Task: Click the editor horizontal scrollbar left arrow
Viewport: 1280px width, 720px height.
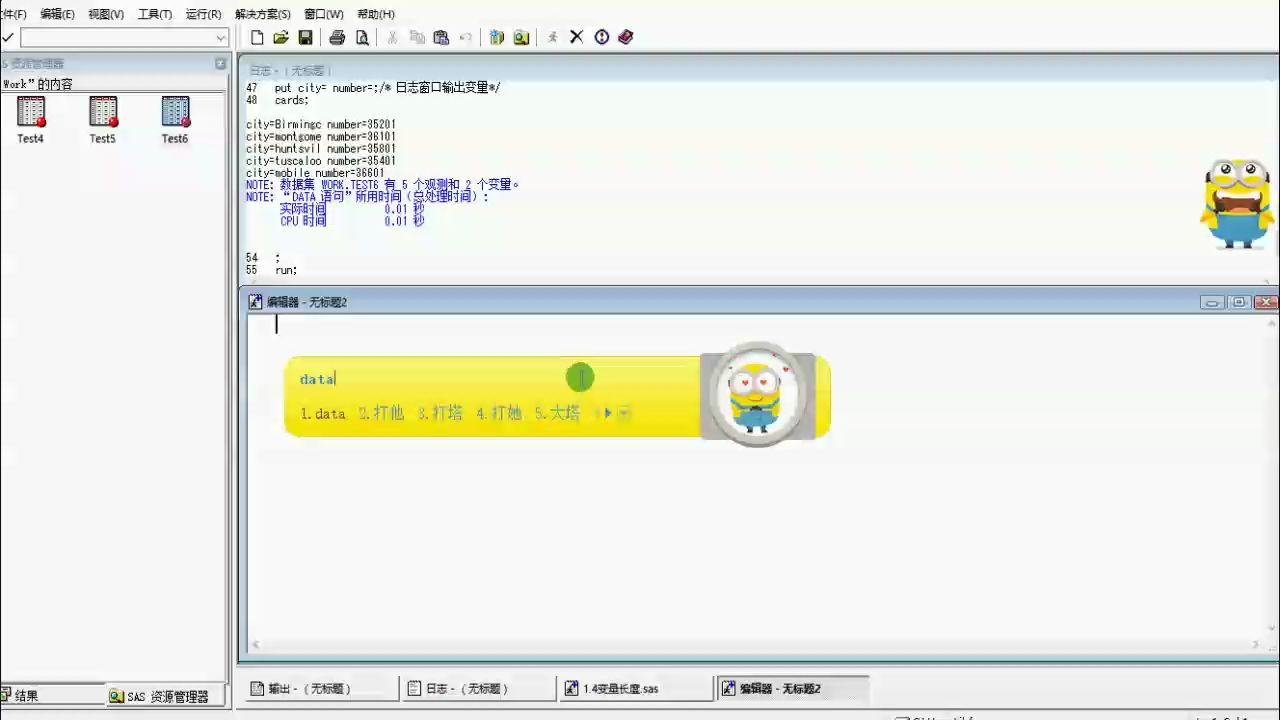Action: tap(255, 645)
